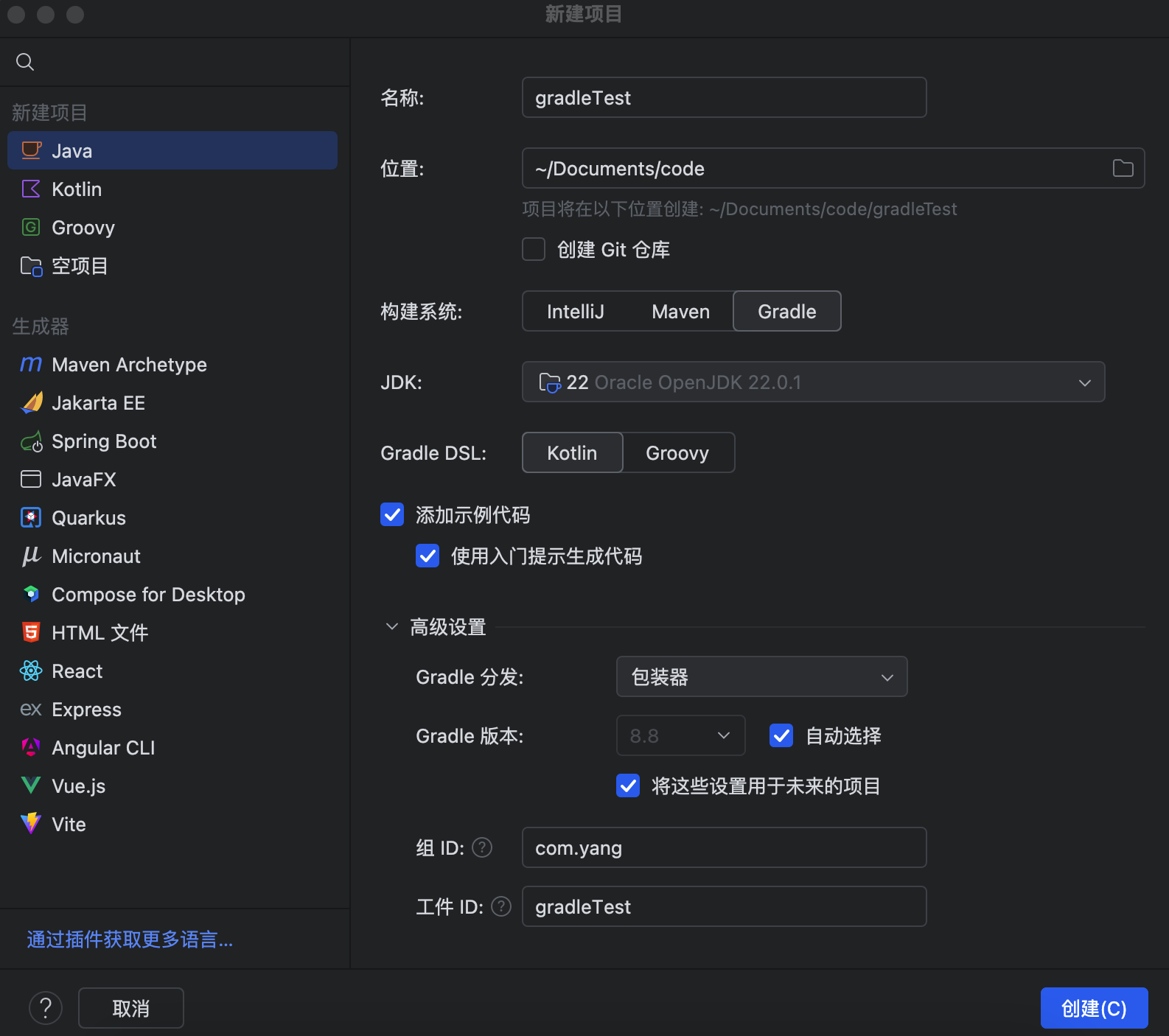Uncheck 将这些设置用于未来的项目 checkbox

628,785
